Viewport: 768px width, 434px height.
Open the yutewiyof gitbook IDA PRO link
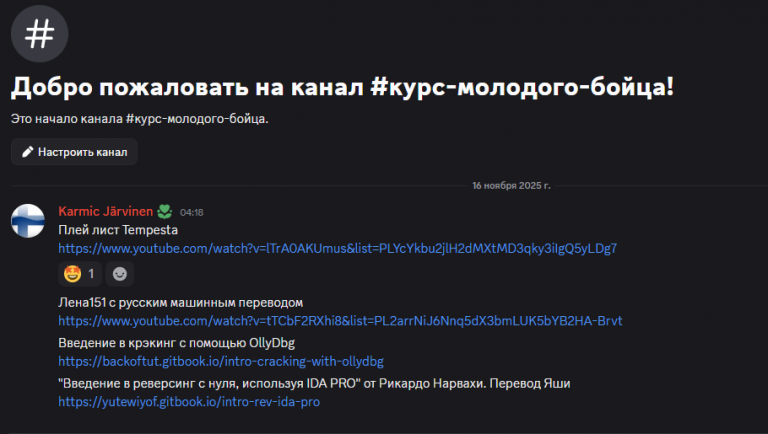pyautogui.click(x=189, y=402)
